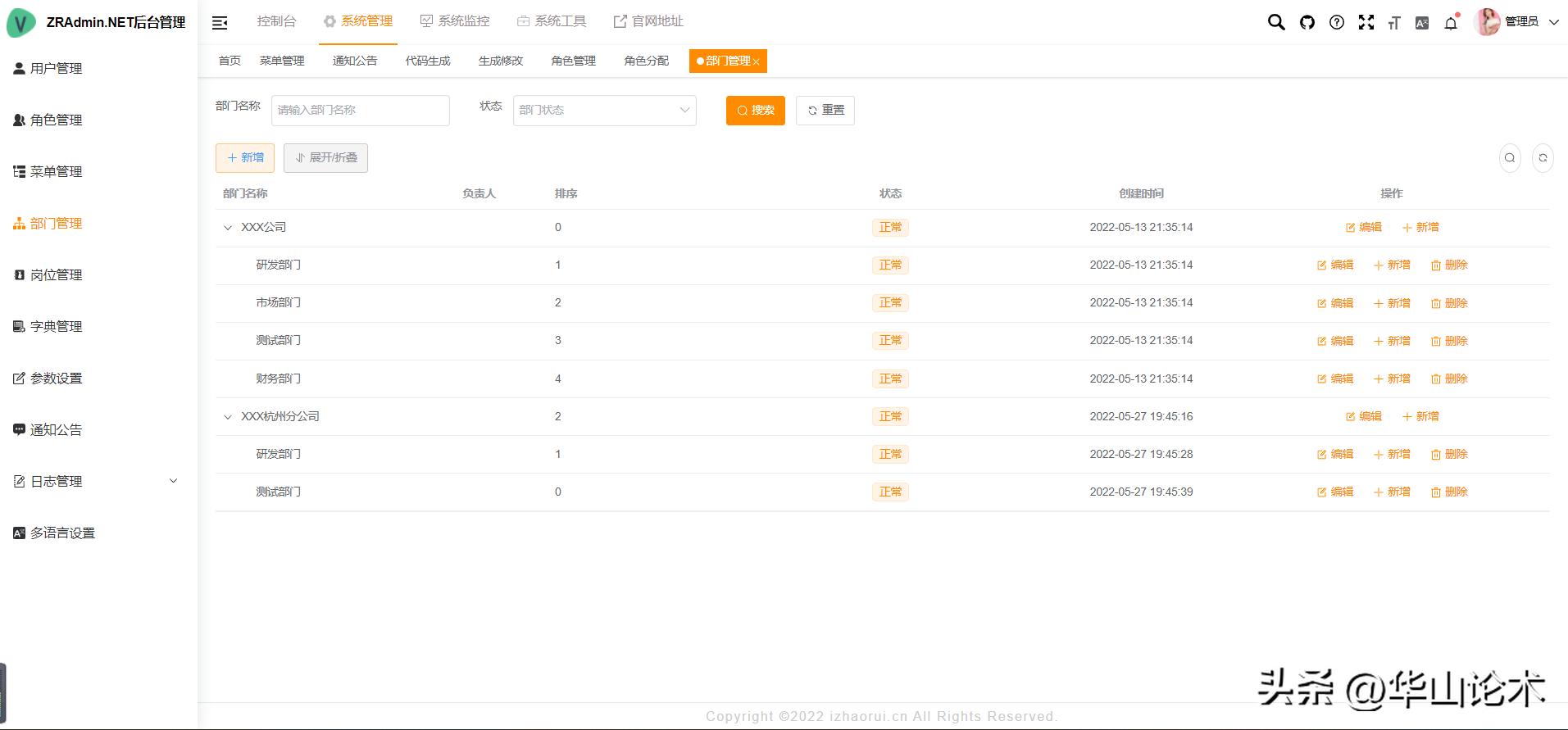Toggle search bar visibility round icon
1568x730 pixels.
coord(1509,158)
